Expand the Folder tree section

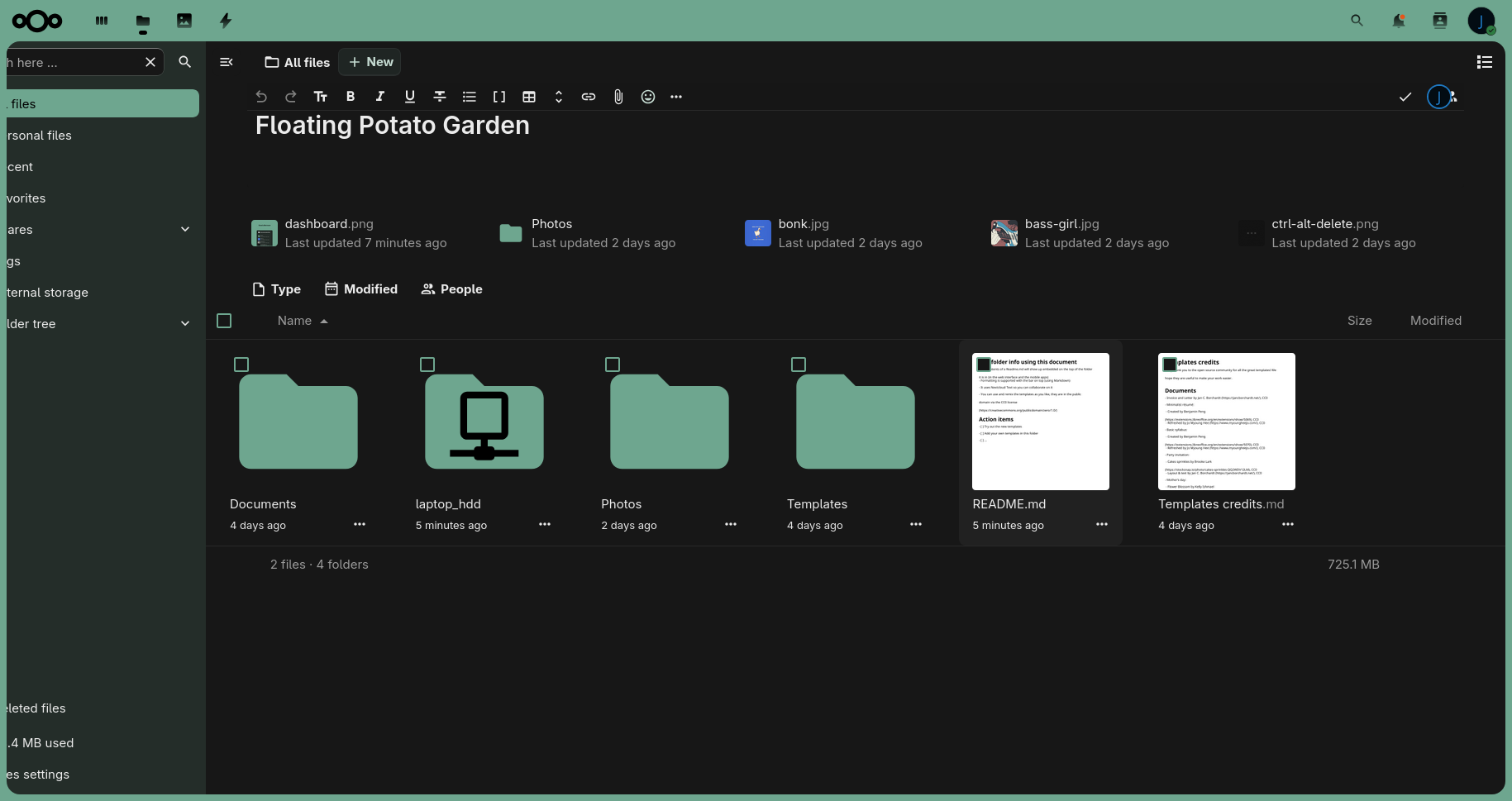[185, 324]
